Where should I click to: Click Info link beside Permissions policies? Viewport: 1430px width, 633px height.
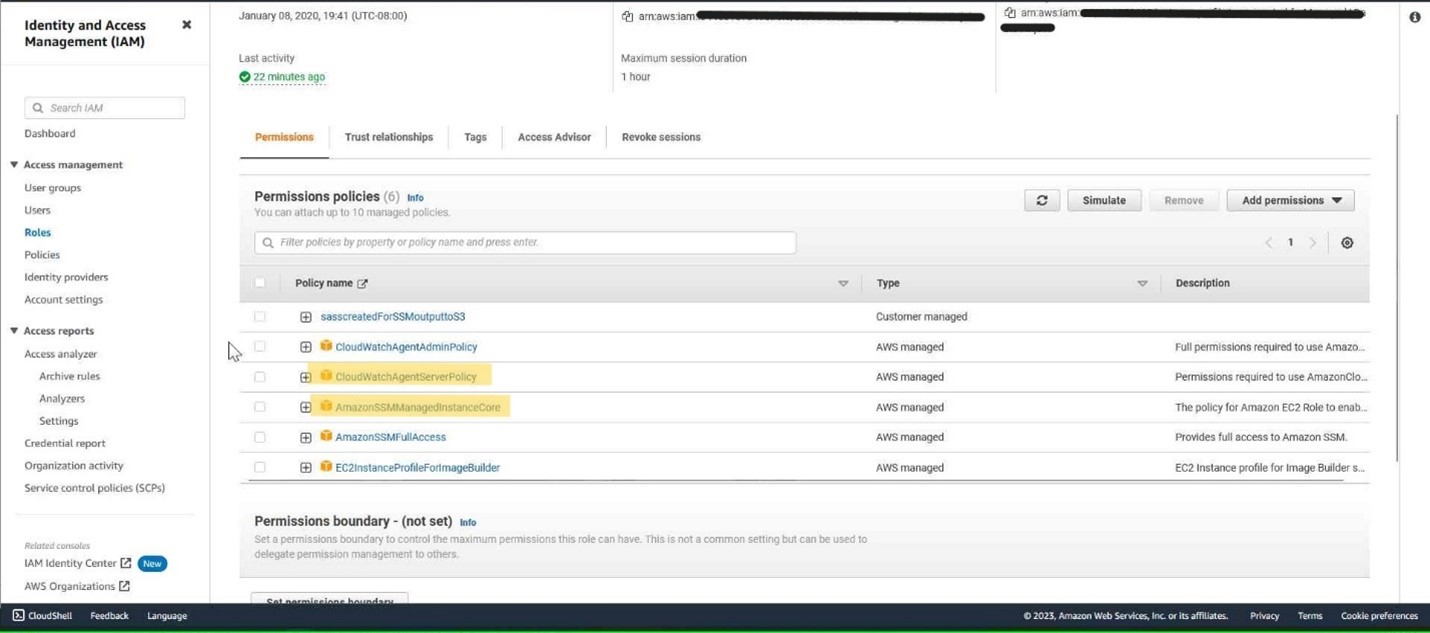[x=415, y=198]
